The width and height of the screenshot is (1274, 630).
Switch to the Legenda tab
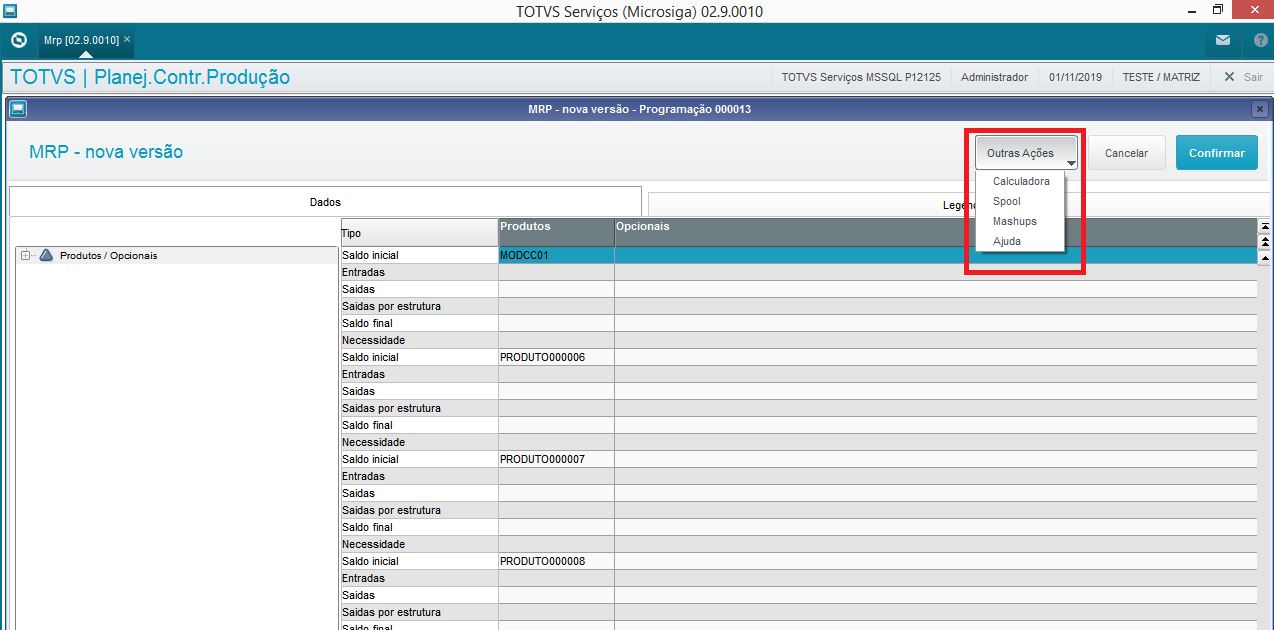point(960,204)
